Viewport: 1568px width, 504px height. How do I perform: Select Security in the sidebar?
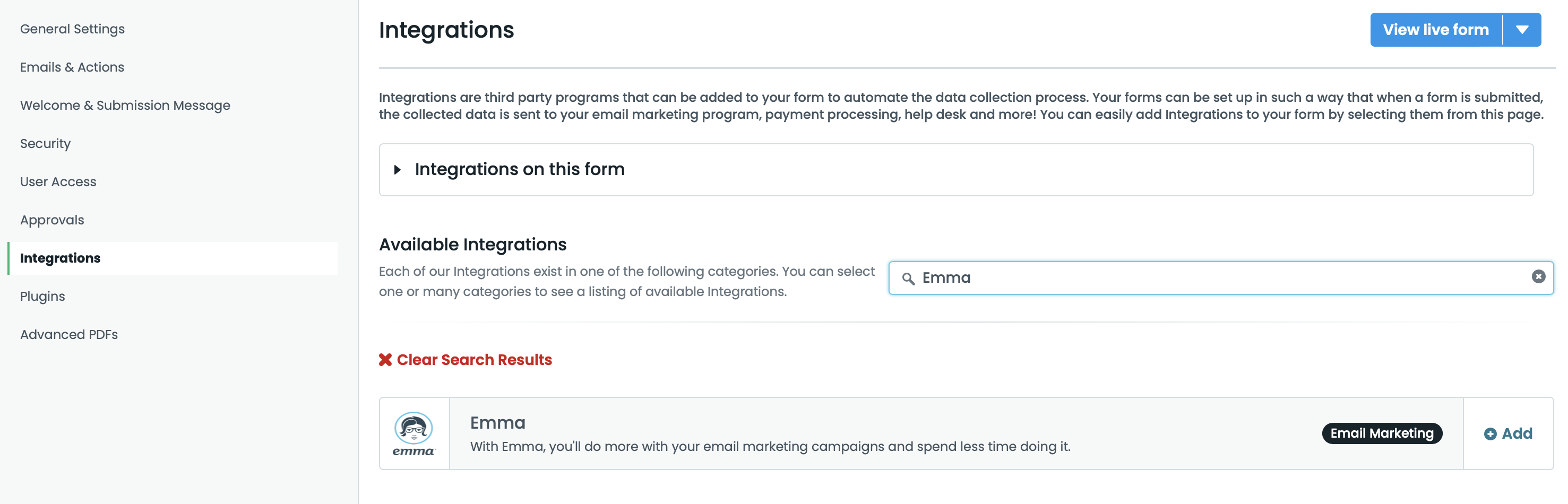(x=45, y=144)
